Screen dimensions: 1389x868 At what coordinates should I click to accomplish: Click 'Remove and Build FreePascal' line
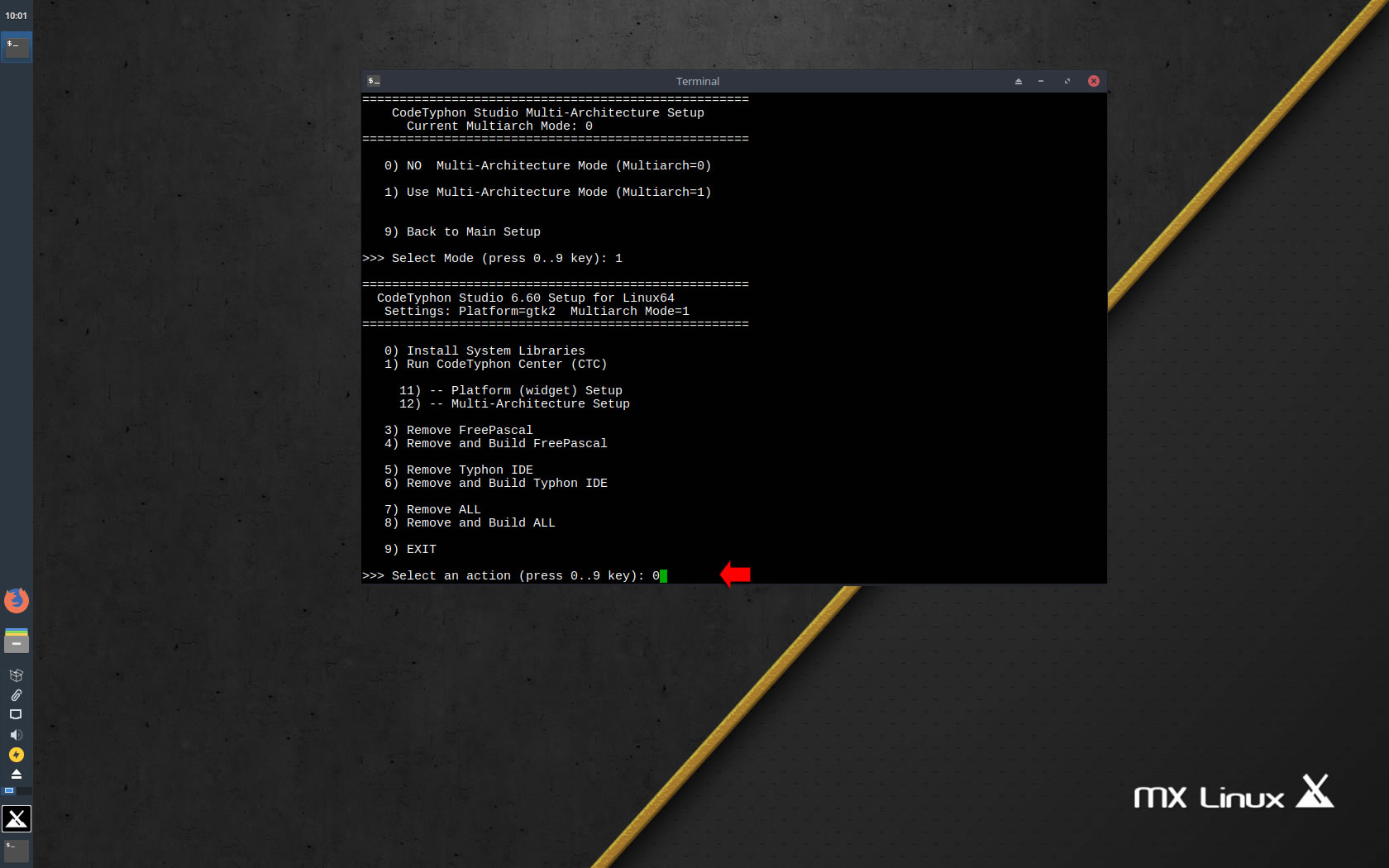496,443
